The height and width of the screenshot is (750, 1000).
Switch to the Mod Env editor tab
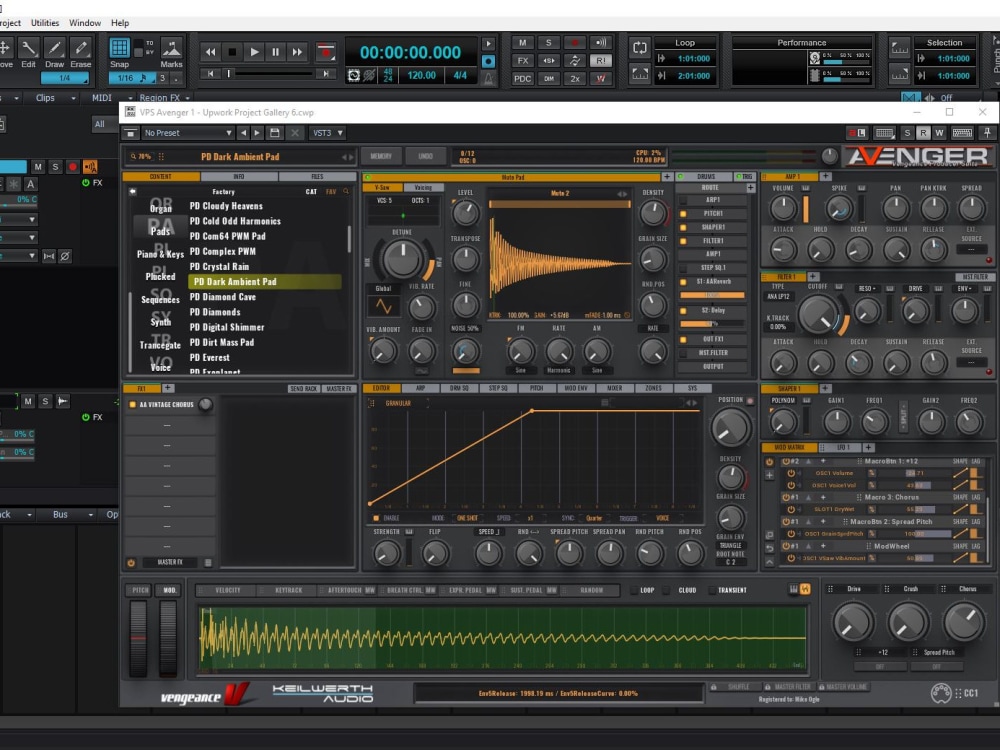(x=575, y=388)
